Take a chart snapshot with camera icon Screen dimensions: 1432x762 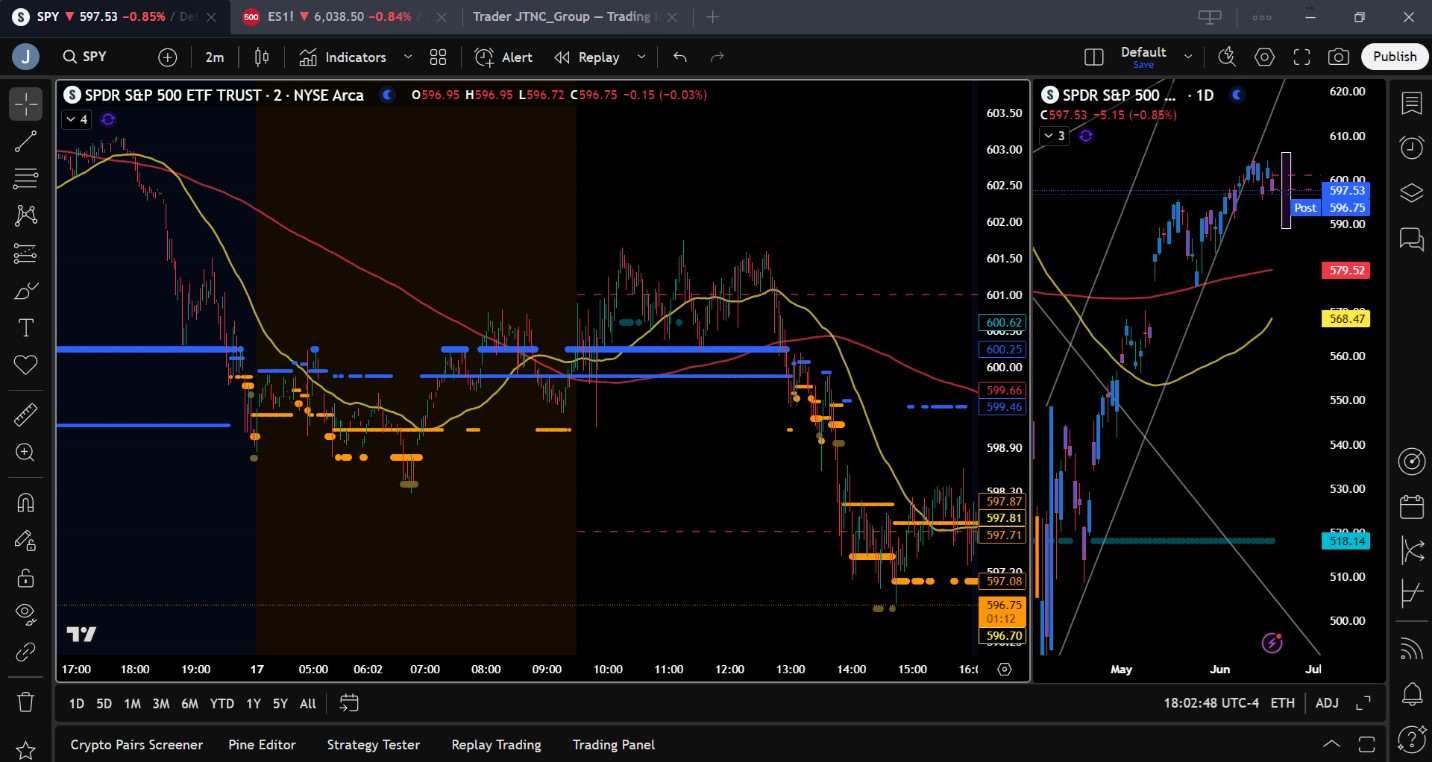1338,57
